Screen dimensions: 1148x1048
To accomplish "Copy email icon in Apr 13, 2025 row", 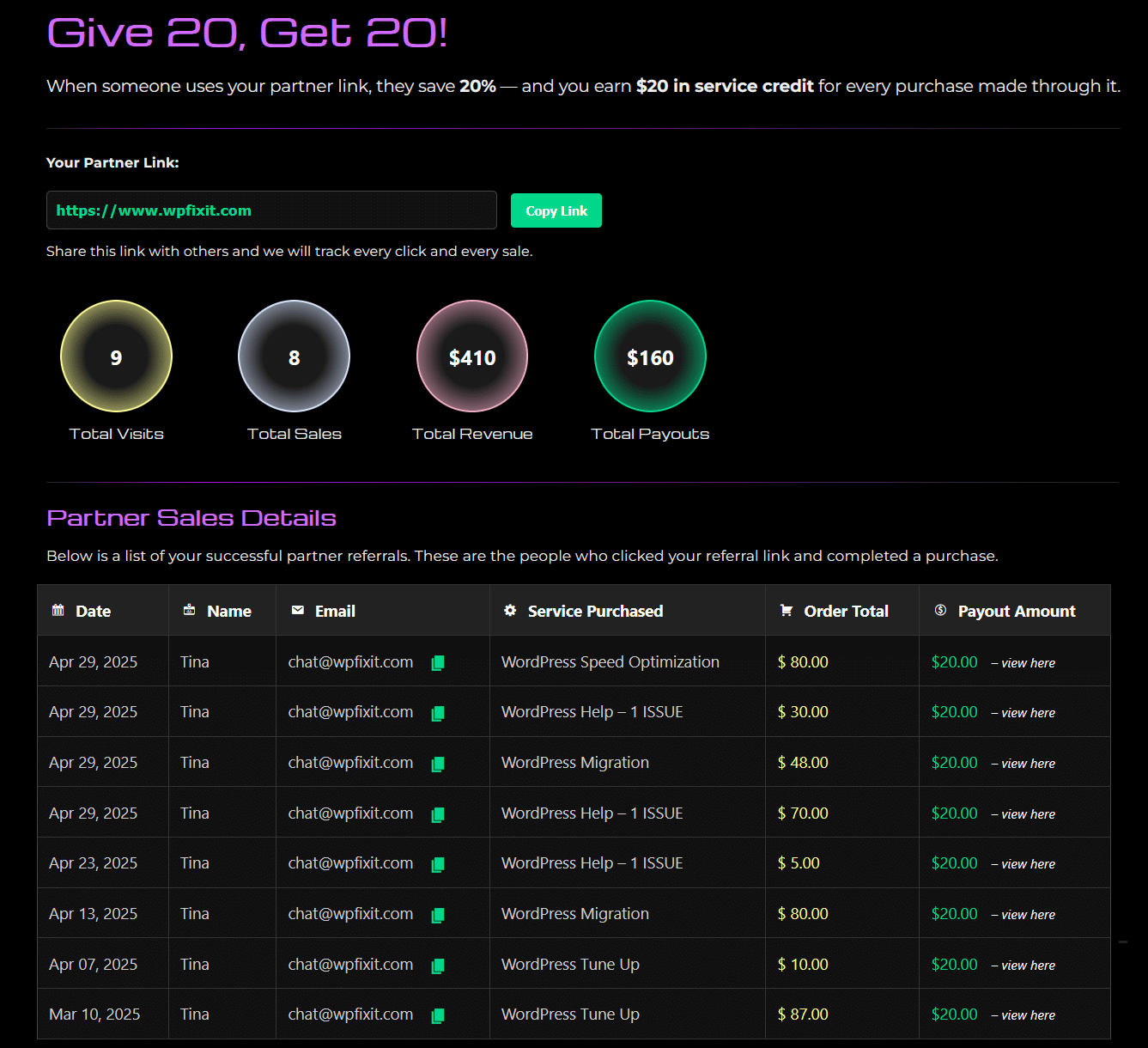I will click(x=437, y=915).
